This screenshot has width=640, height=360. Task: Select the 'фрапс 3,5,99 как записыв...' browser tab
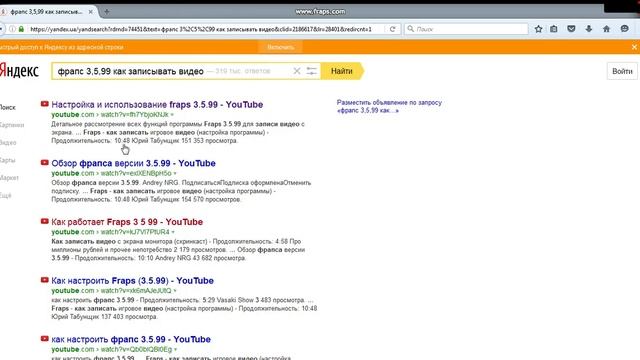(x=48, y=12)
